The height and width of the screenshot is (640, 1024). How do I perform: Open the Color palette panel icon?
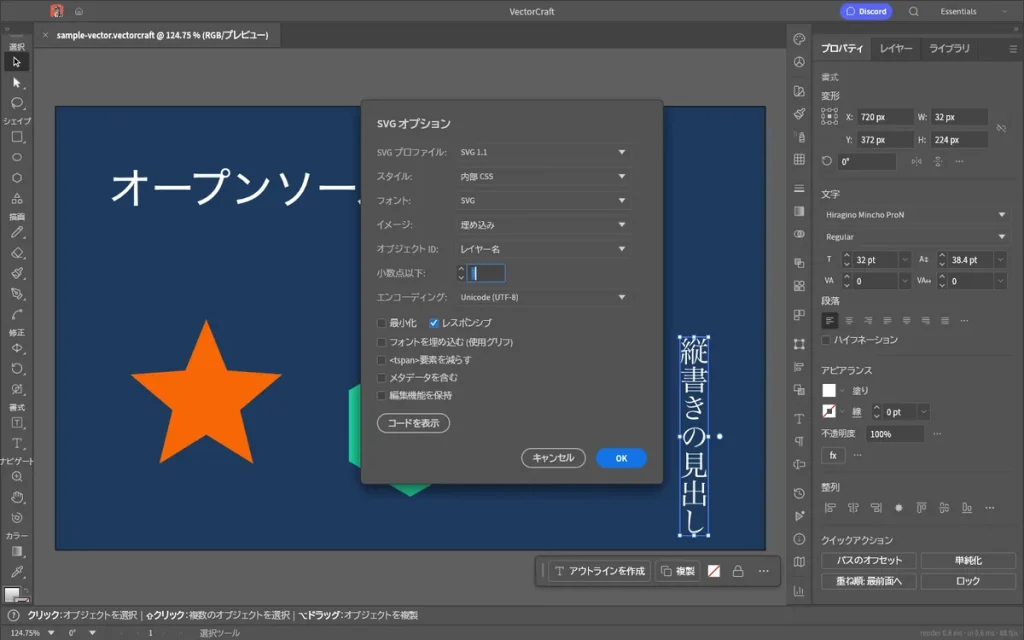(799, 39)
